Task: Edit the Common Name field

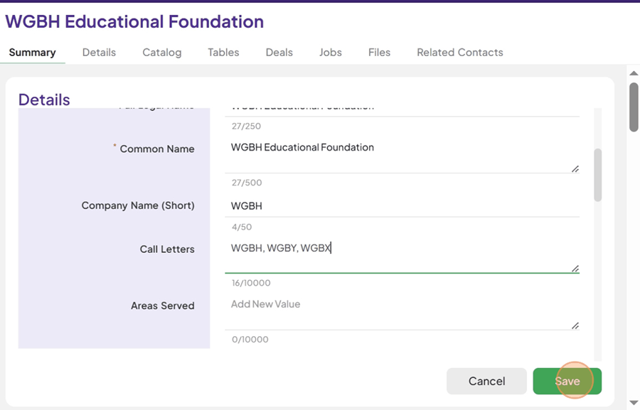Action: [x=402, y=156]
